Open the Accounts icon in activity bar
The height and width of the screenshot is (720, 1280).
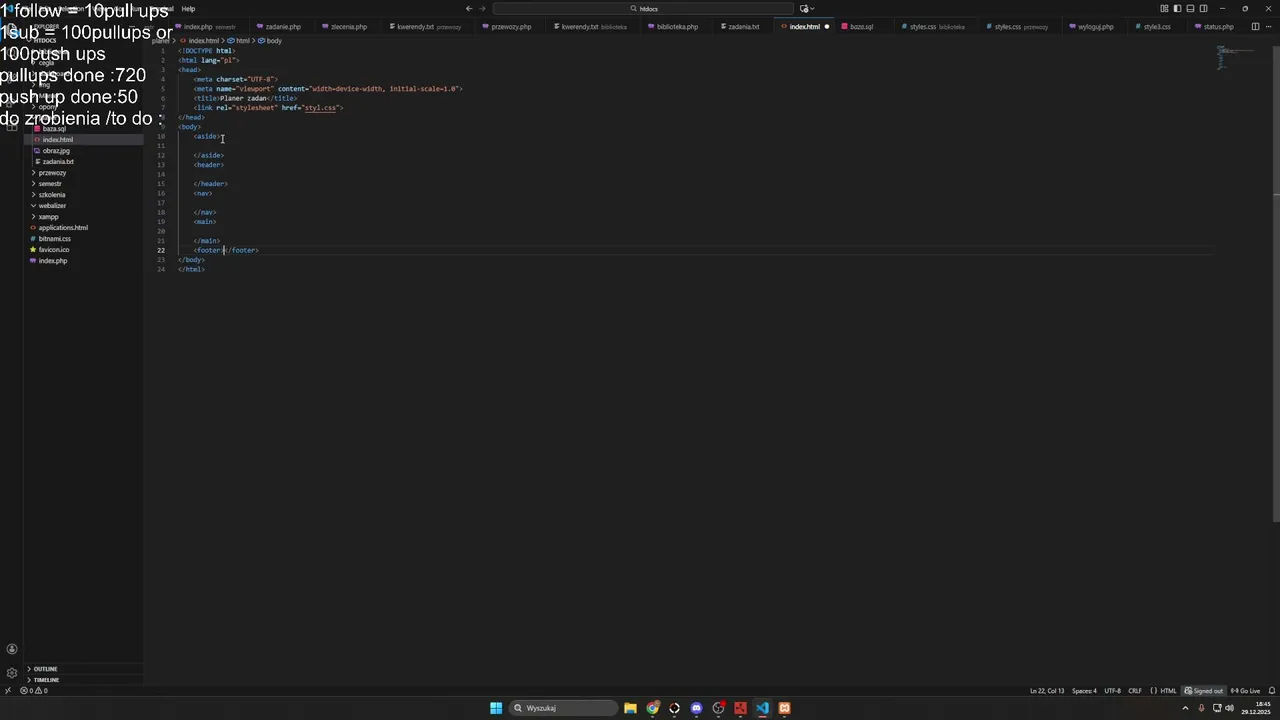tap(12, 650)
